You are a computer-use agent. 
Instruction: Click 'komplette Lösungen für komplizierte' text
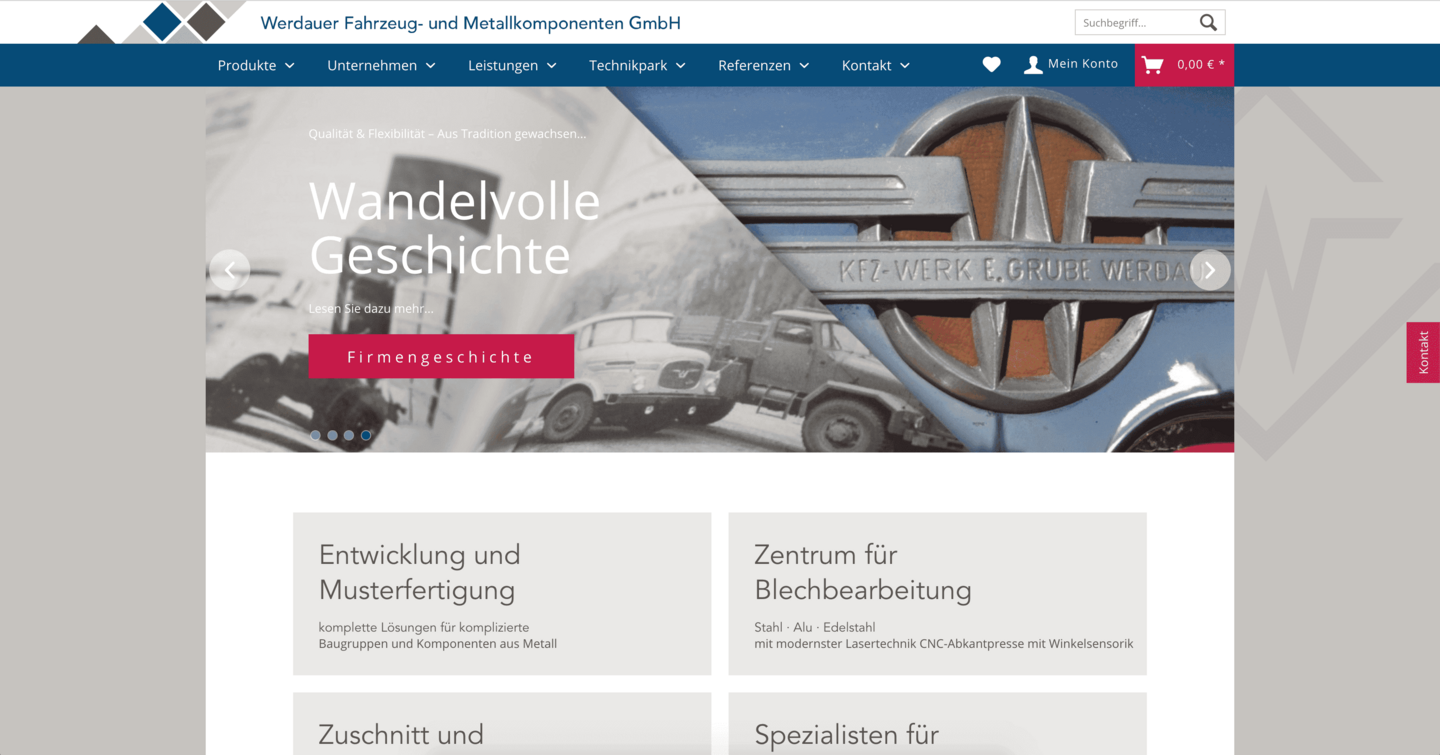424,628
